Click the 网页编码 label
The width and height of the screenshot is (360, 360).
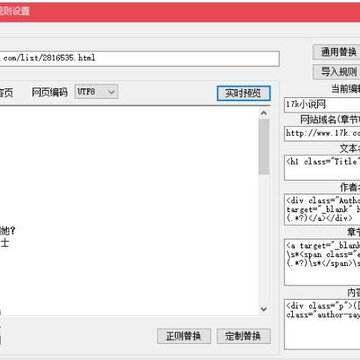(x=49, y=92)
